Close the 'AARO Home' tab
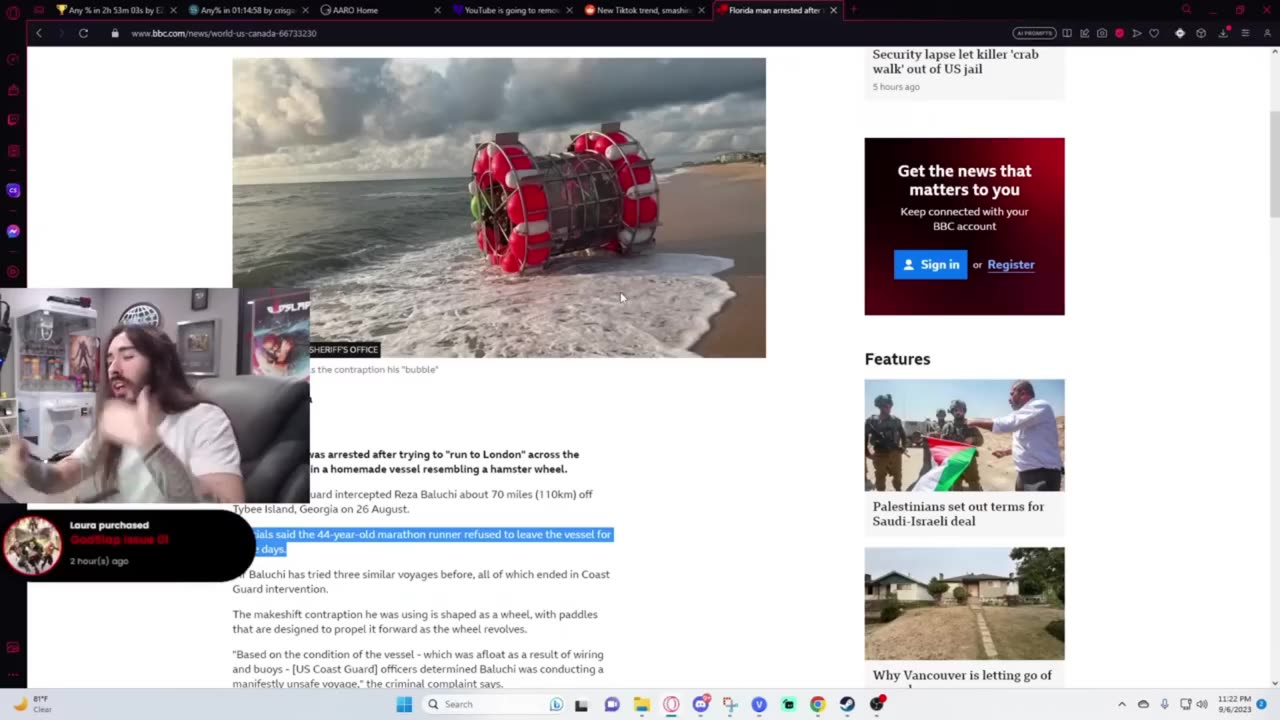 pos(437,10)
